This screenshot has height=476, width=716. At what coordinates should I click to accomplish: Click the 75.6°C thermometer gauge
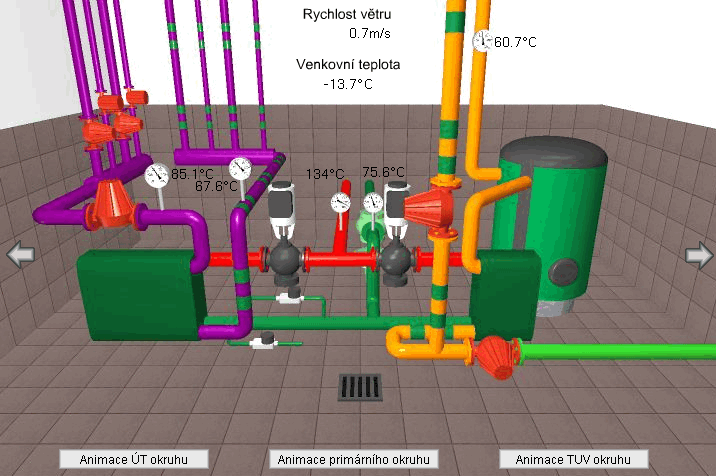[373, 203]
